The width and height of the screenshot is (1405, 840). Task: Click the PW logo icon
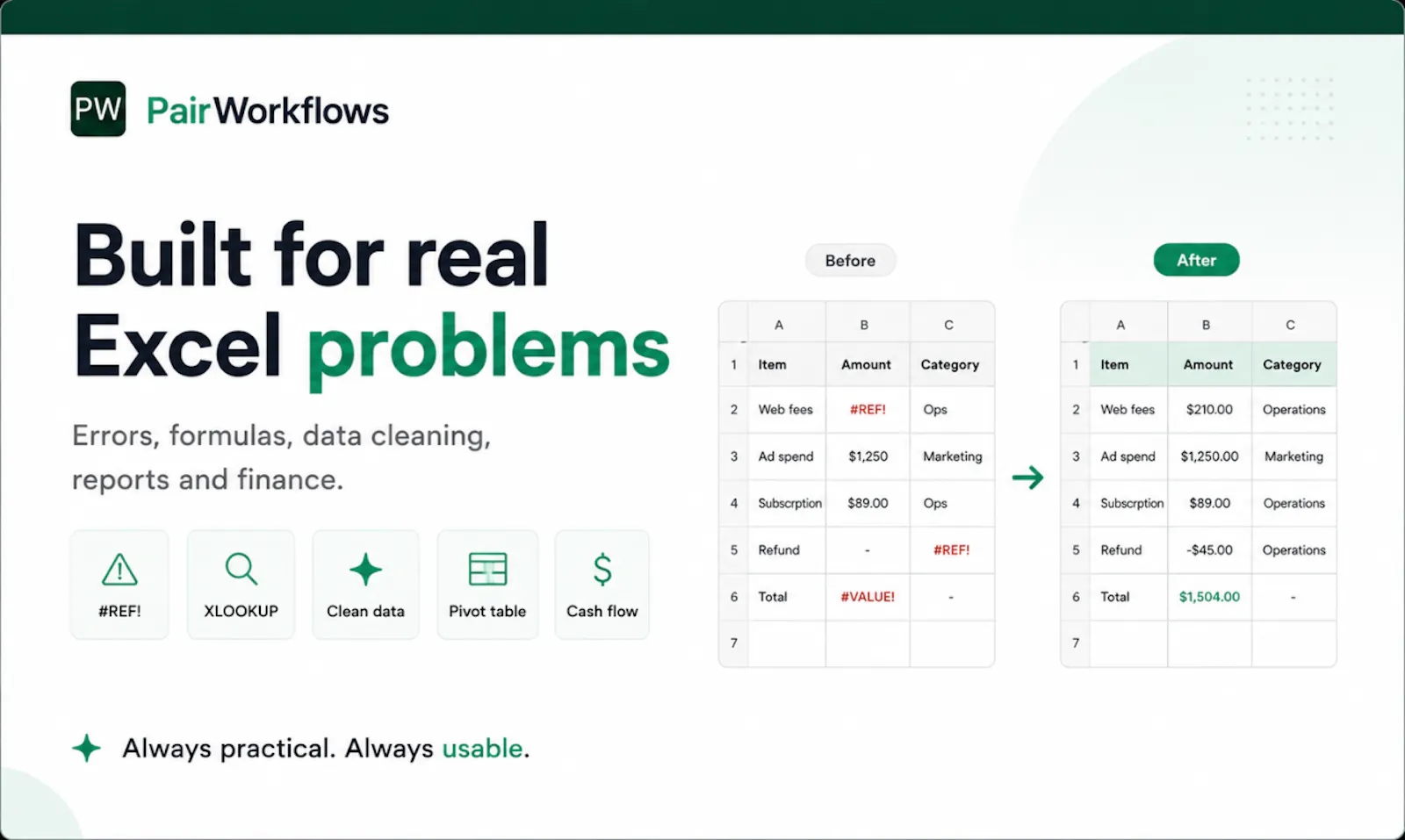(98, 109)
